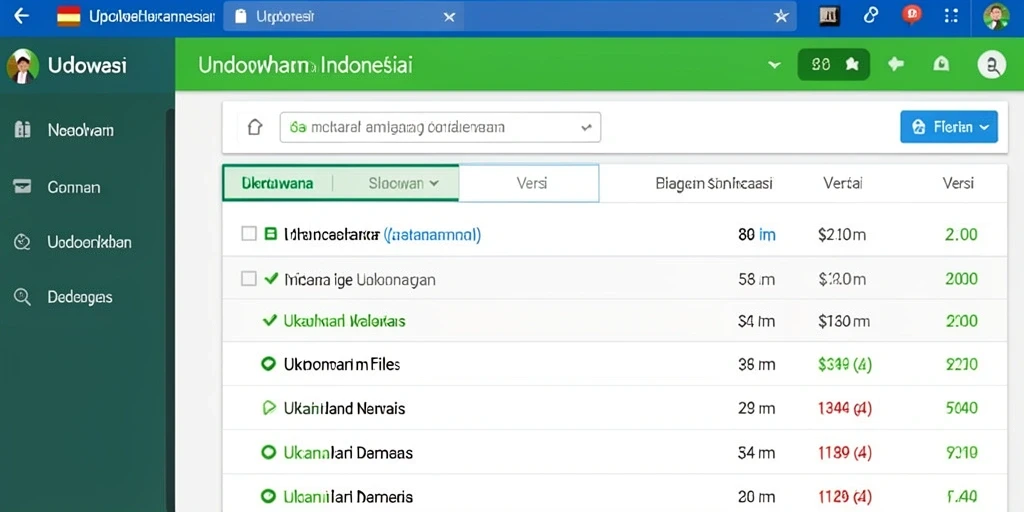Close the Urptoresir browser tab
Image resolution: width=1024 pixels, height=512 pixels.
pos(449,17)
